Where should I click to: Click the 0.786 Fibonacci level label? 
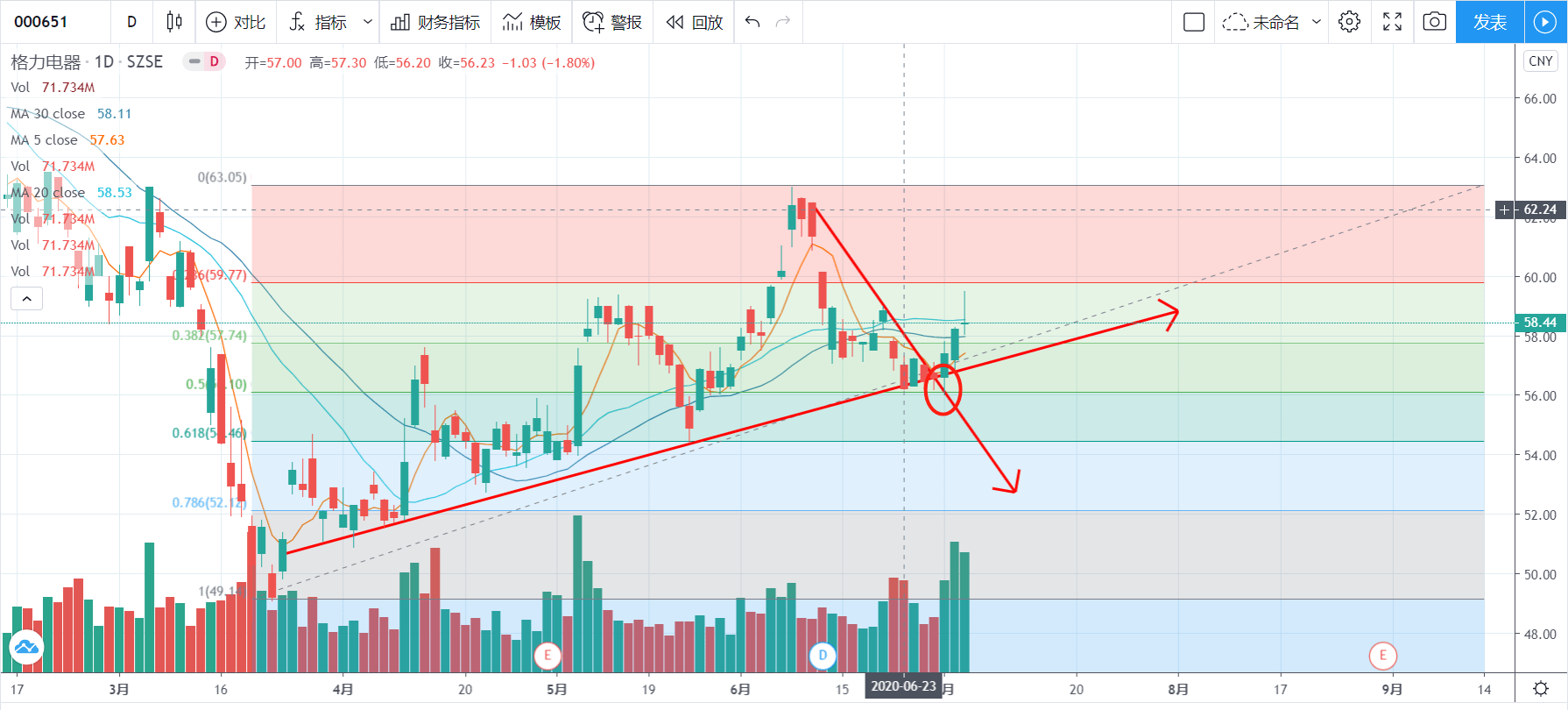coord(209,502)
